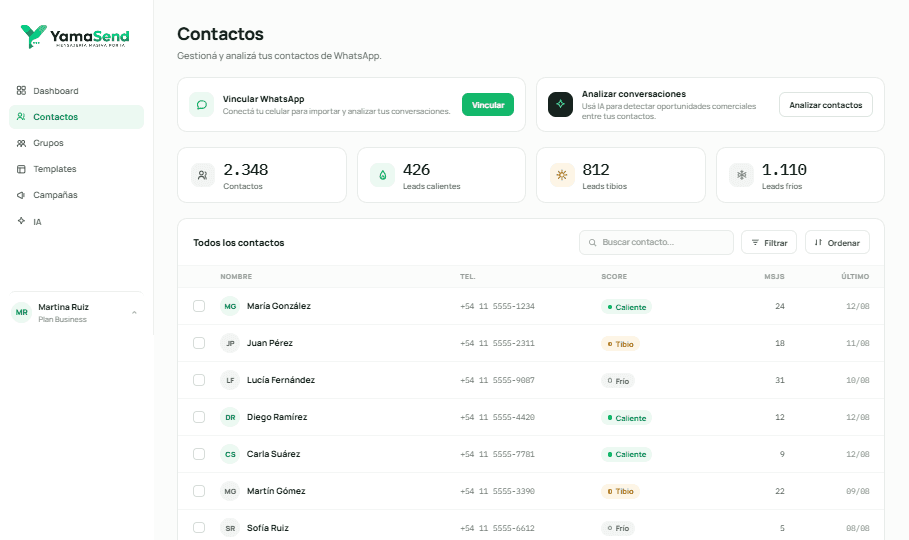Image resolution: width=909 pixels, height=540 pixels.
Task: Click the contacts icon in 2.348 card
Action: 202,175
